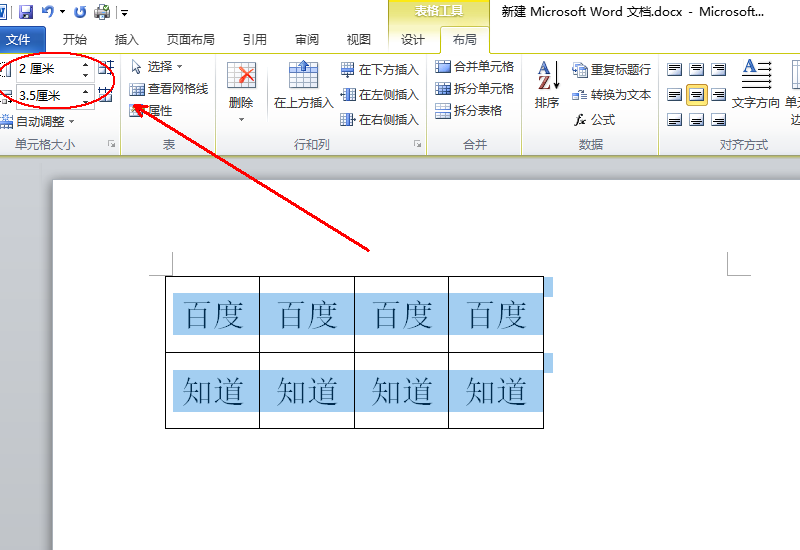The height and width of the screenshot is (550, 800).
Task: Align cell text top right
Action: (718, 69)
